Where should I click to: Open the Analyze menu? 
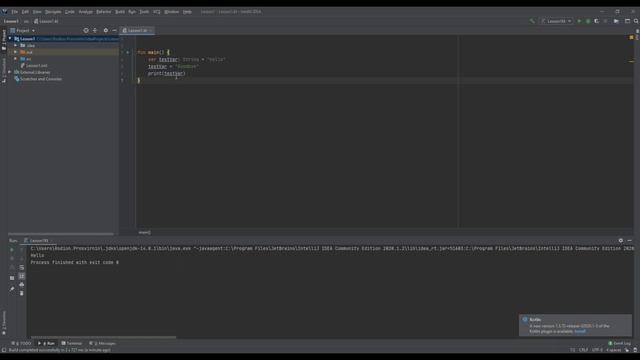[x=86, y=12]
